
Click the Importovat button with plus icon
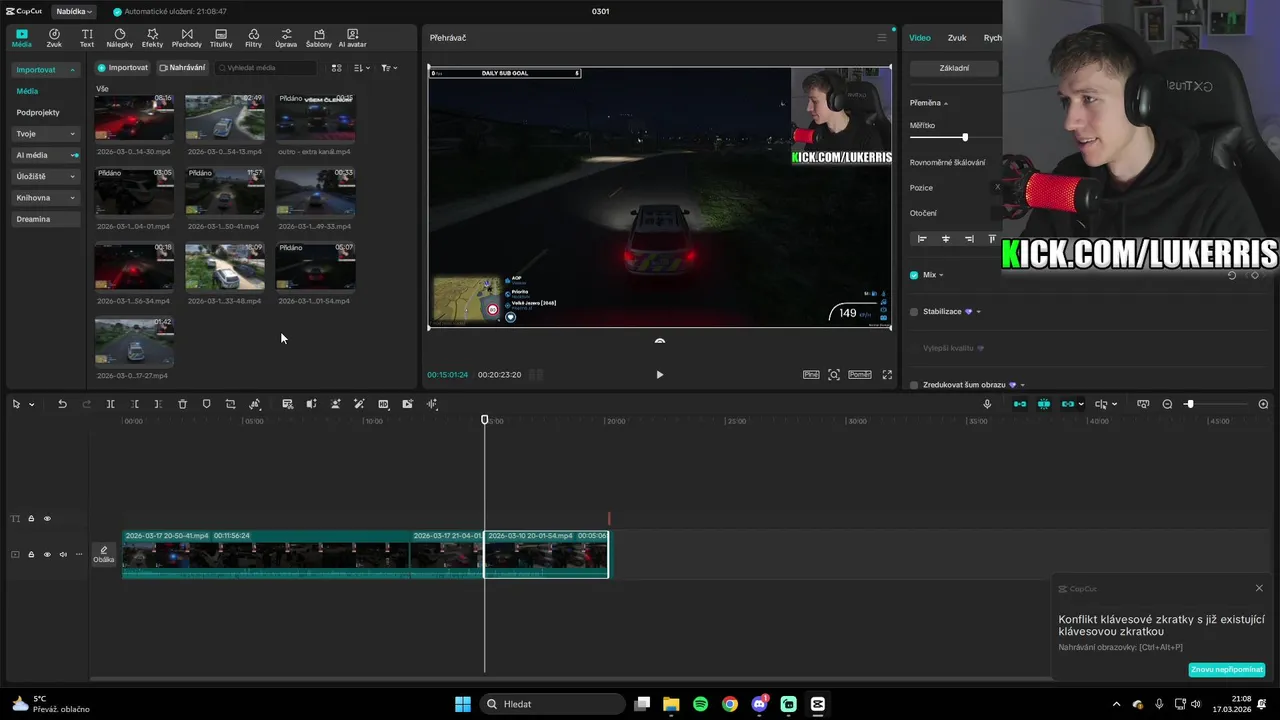click(122, 68)
